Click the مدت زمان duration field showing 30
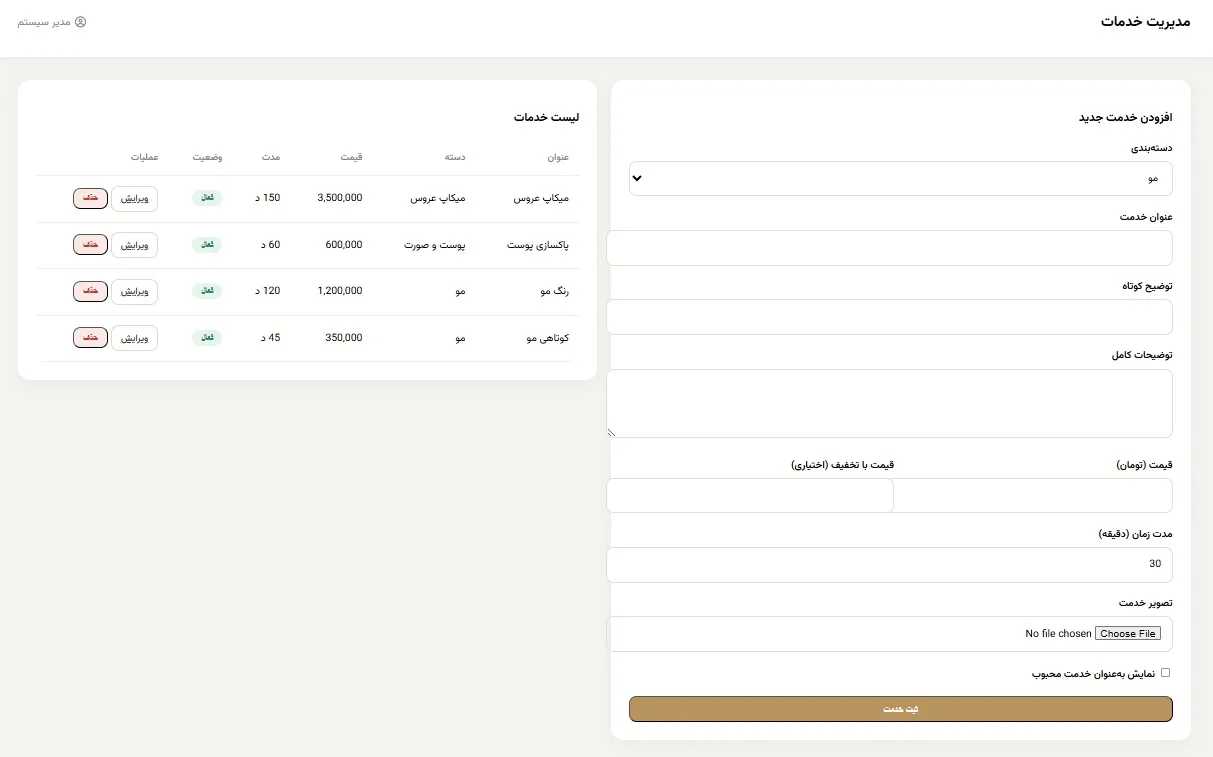 pyautogui.click(x=889, y=564)
